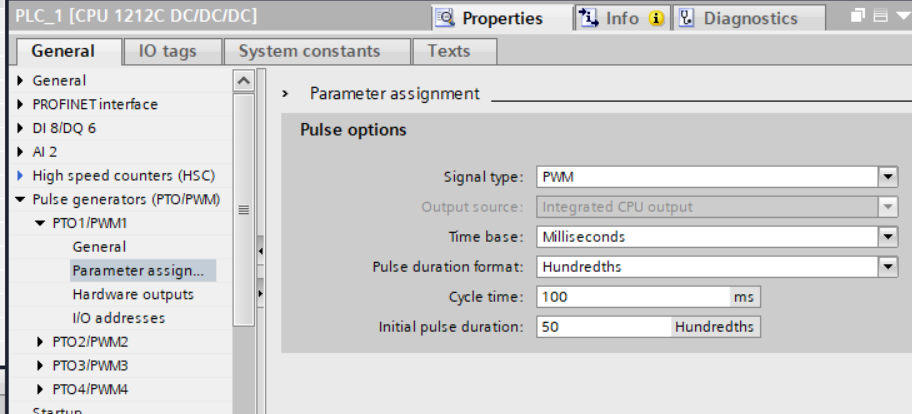
Task: Collapse the Parameter assignment section arrow
Action: [287, 94]
